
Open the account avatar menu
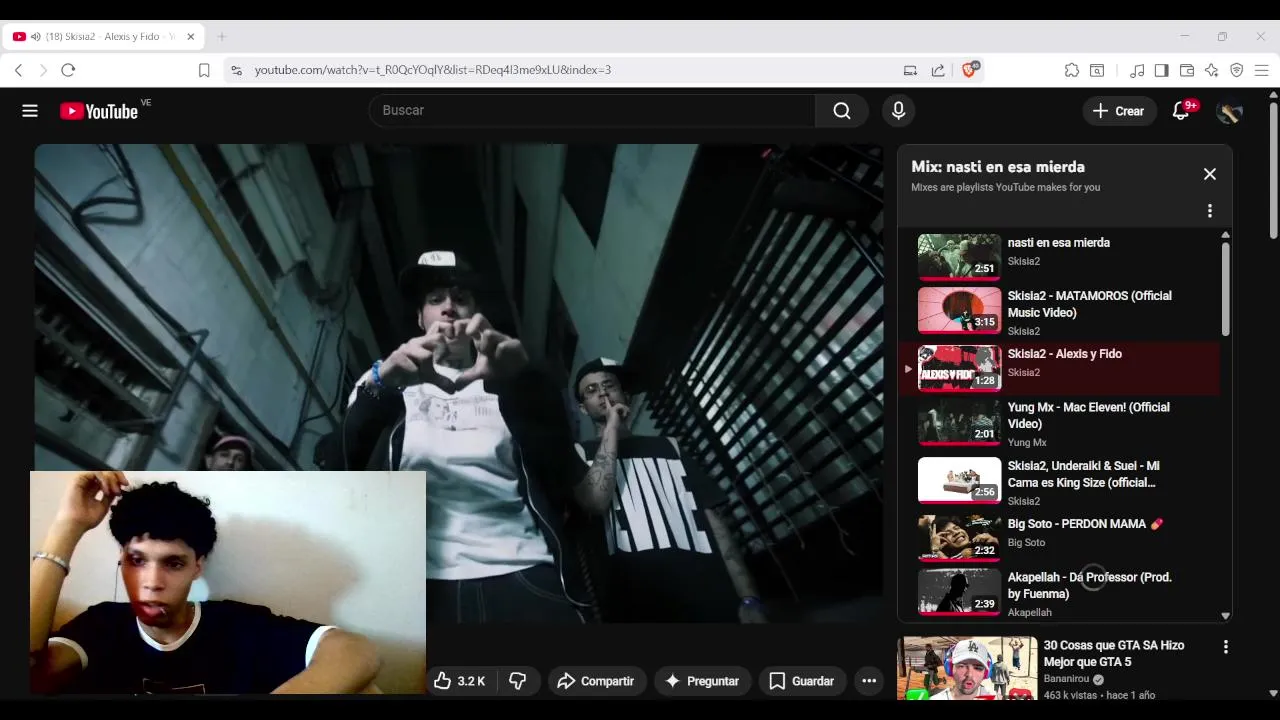(1229, 111)
